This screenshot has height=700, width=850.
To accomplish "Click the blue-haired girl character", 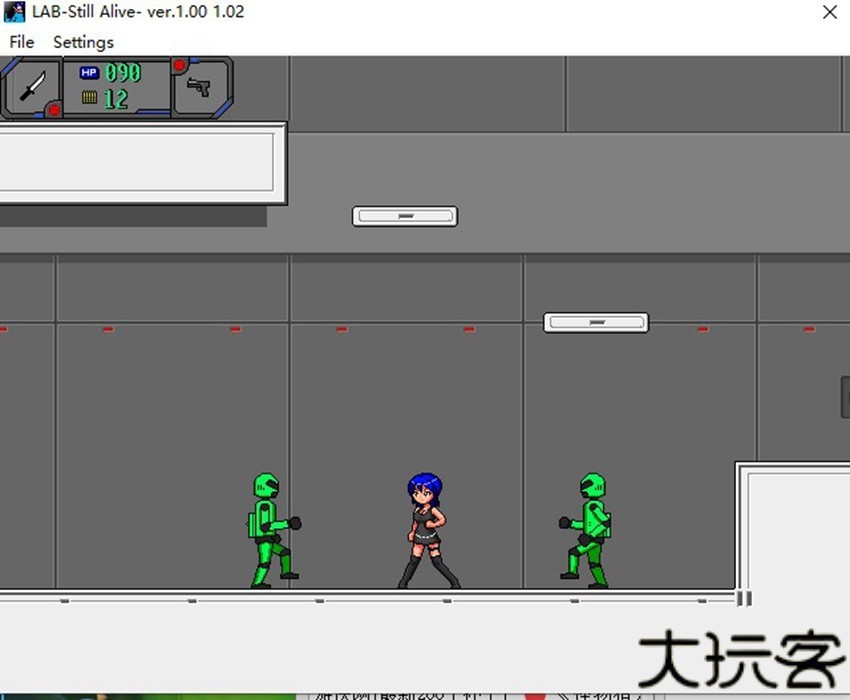I will coord(426,530).
